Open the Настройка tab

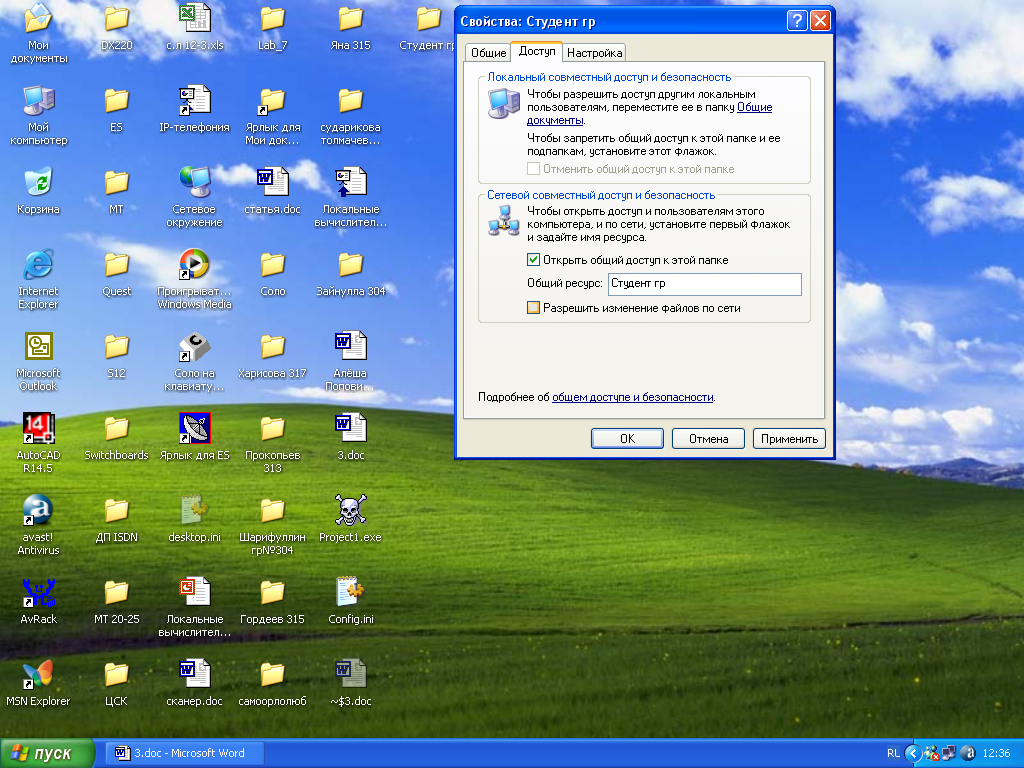[594, 53]
